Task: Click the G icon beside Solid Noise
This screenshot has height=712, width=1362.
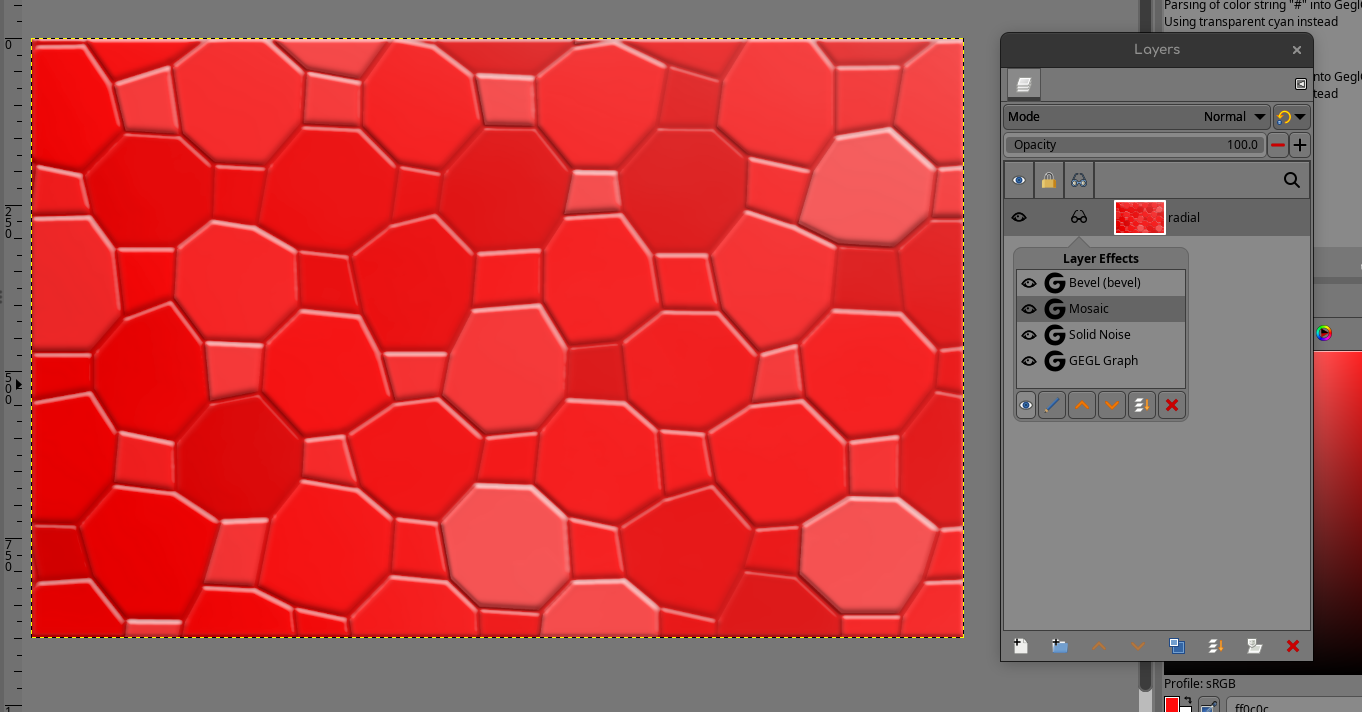Action: tap(1054, 335)
